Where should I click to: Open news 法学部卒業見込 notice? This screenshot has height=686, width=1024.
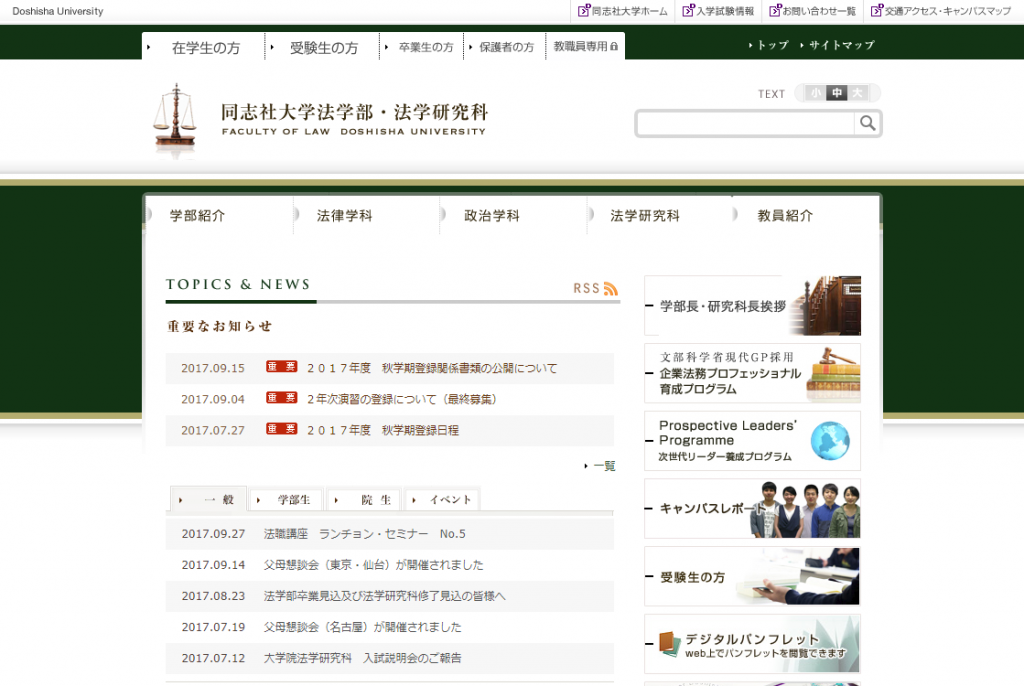[384, 596]
